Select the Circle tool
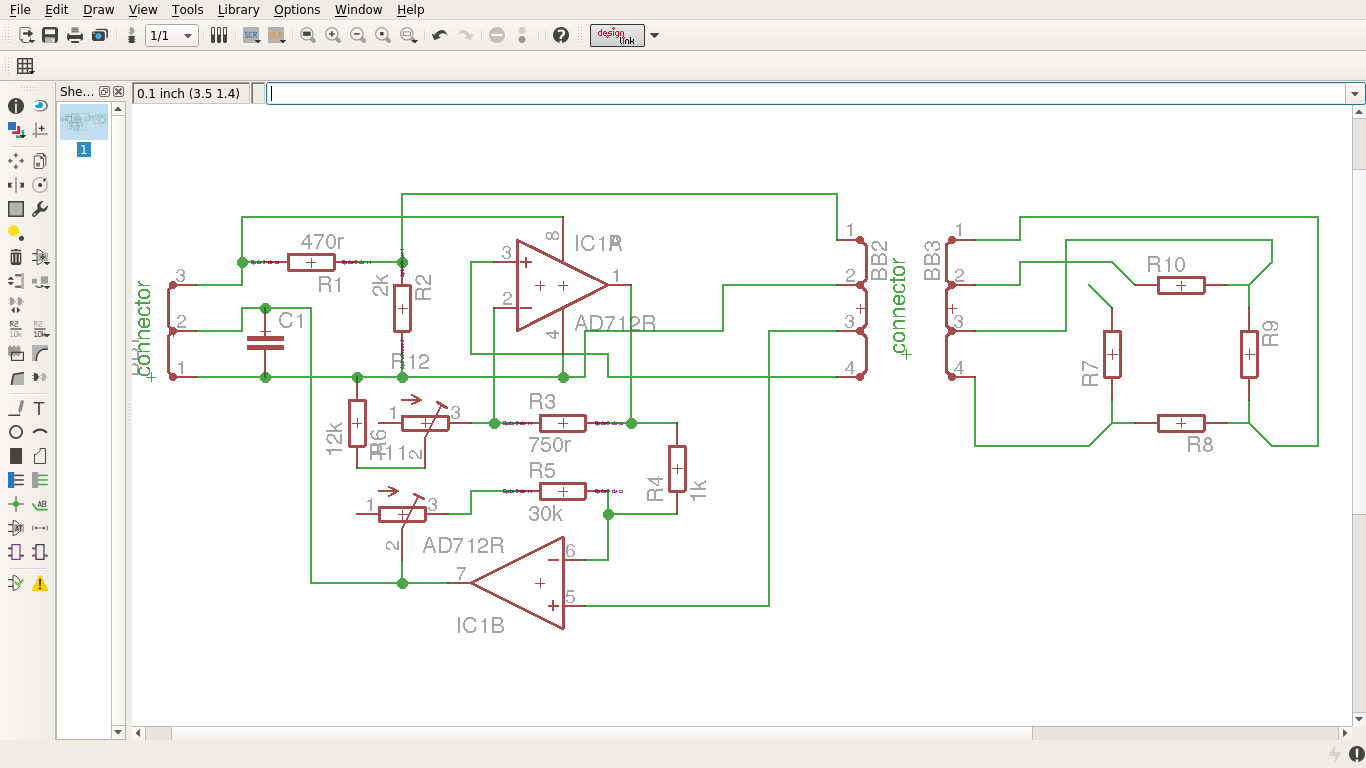The width and height of the screenshot is (1366, 768). 16,432
